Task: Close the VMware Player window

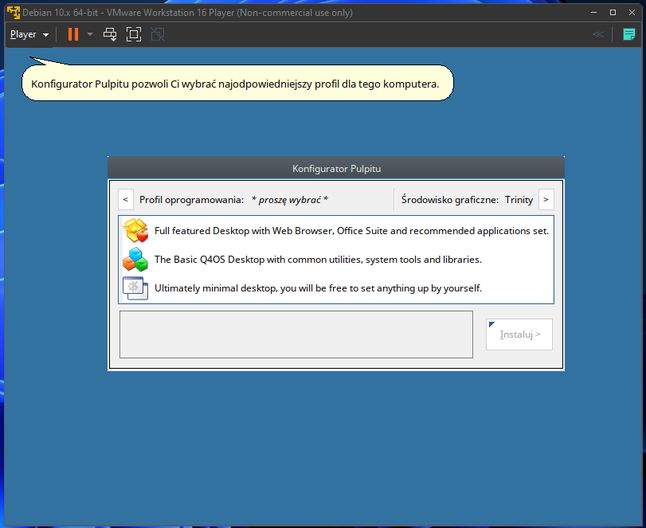Action: pyautogui.click(x=632, y=12)
